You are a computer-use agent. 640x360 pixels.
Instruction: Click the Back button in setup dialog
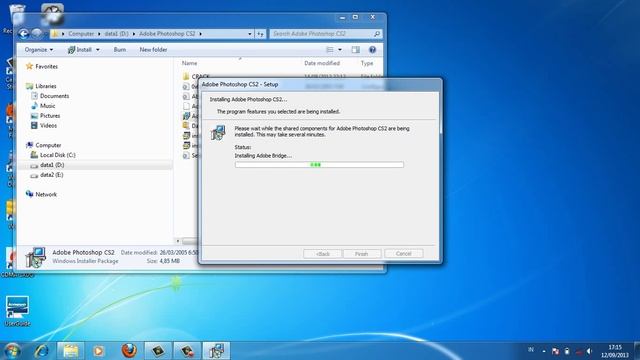(322, 254)
